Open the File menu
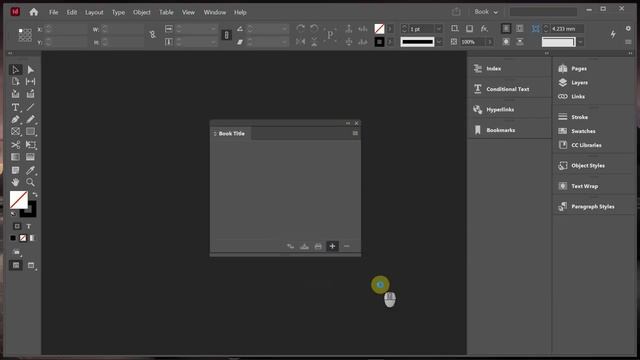640x360 pixels. [53, 12]
